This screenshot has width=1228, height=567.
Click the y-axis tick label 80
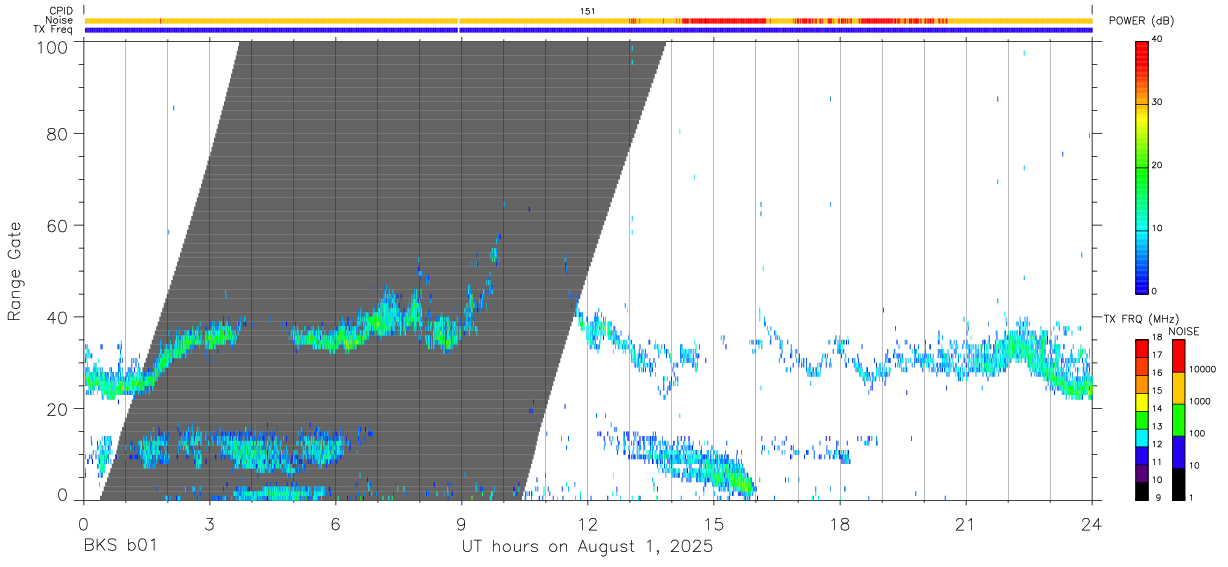pos(57,133)
